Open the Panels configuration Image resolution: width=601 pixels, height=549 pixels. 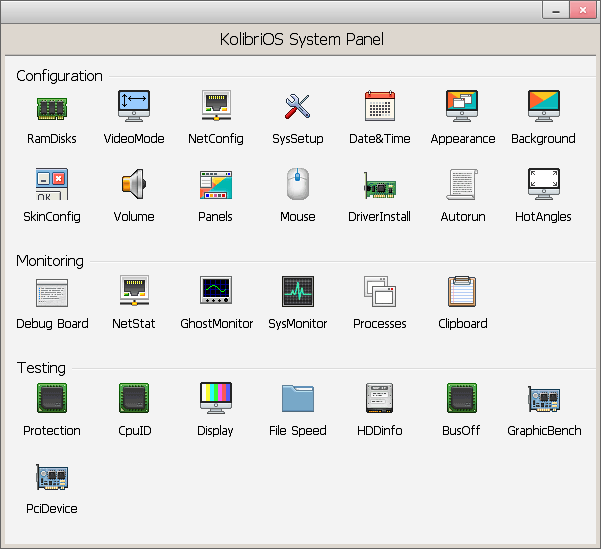[x=216, y=184]
